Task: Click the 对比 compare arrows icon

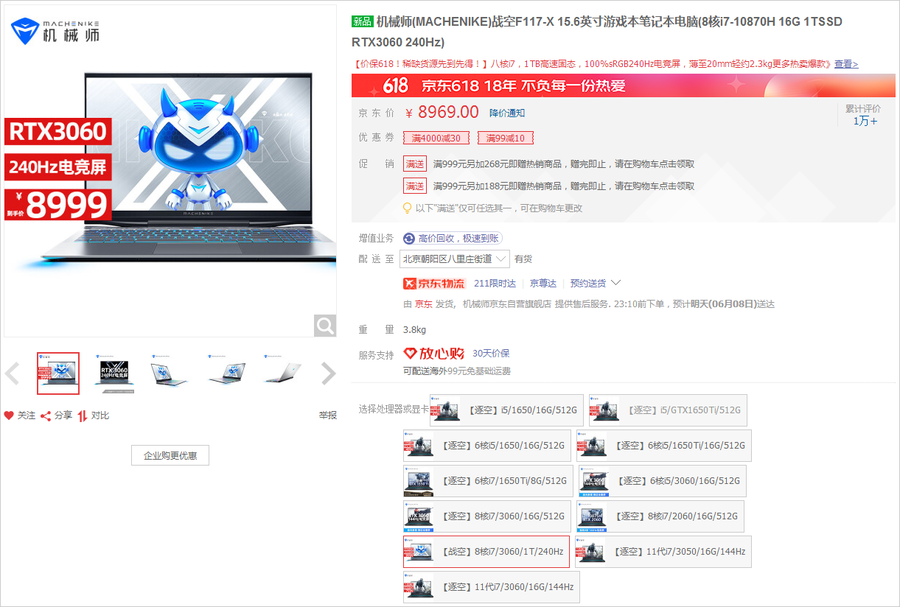Action: point(82,415)
